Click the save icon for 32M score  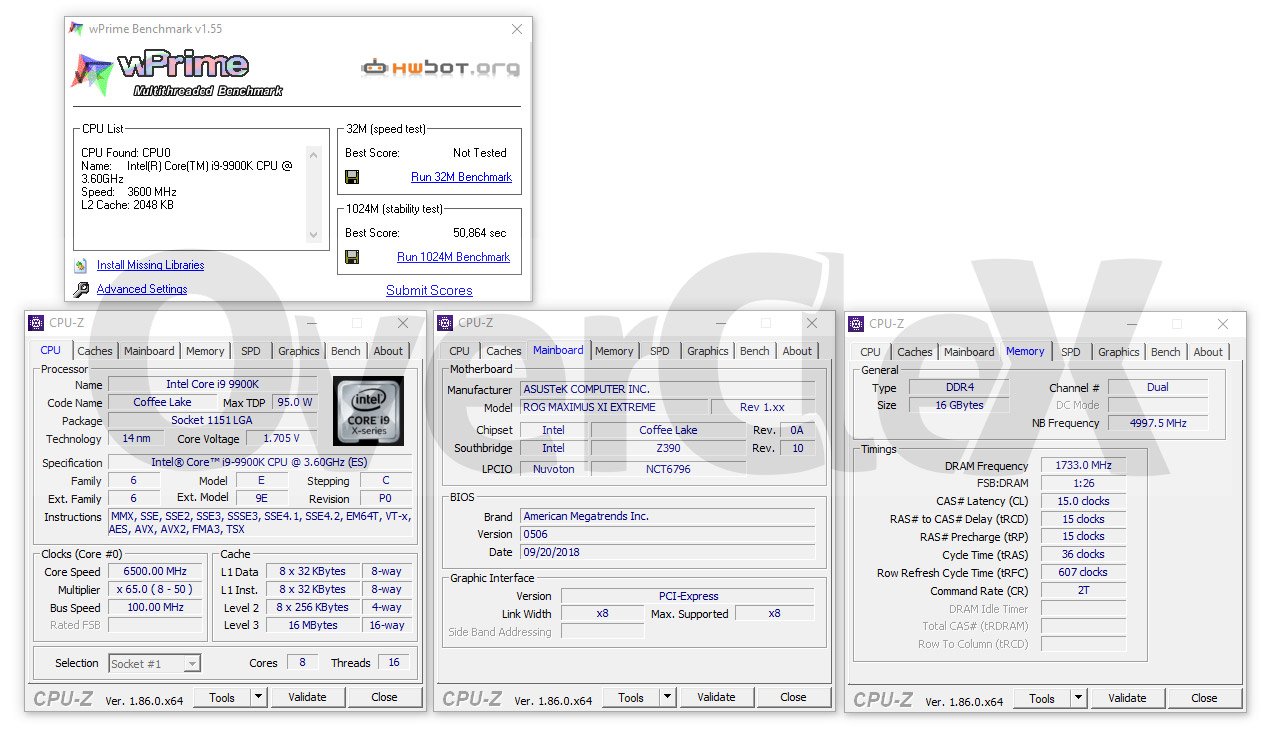tap(352, 177)
